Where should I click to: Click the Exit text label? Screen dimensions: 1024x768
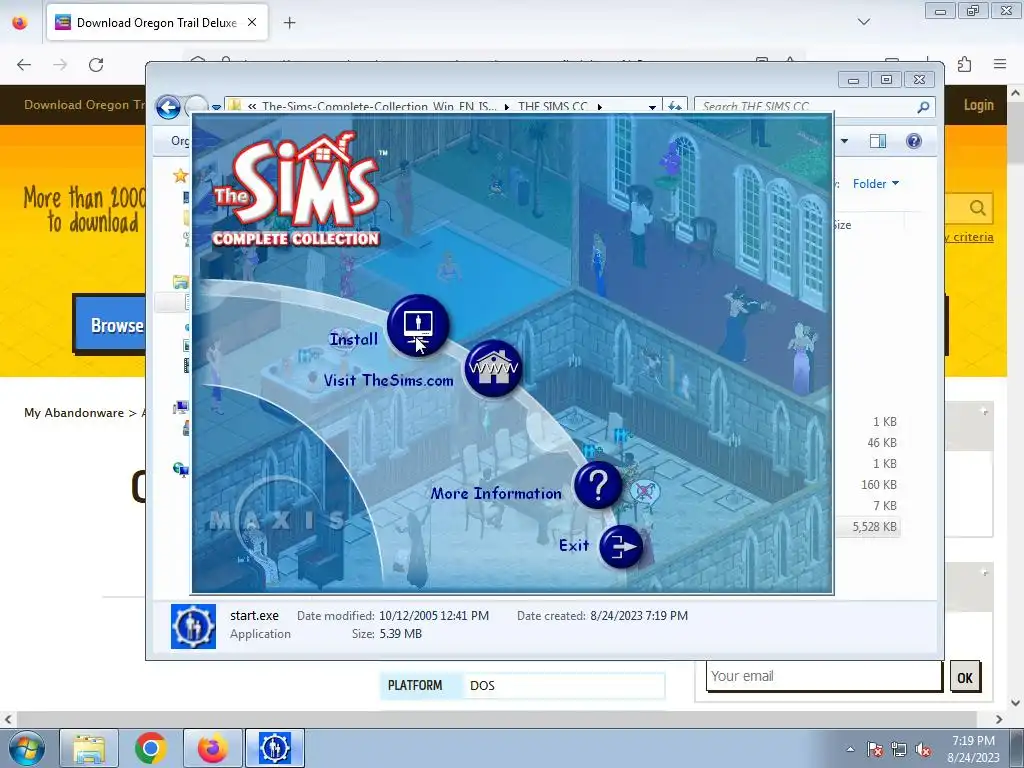(574, 545)
